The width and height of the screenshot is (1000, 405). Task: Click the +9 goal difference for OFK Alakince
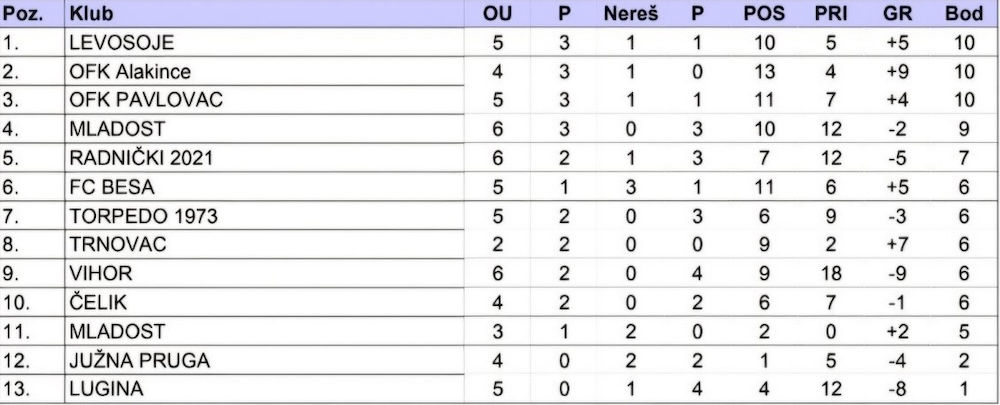(x=896, y=72)
